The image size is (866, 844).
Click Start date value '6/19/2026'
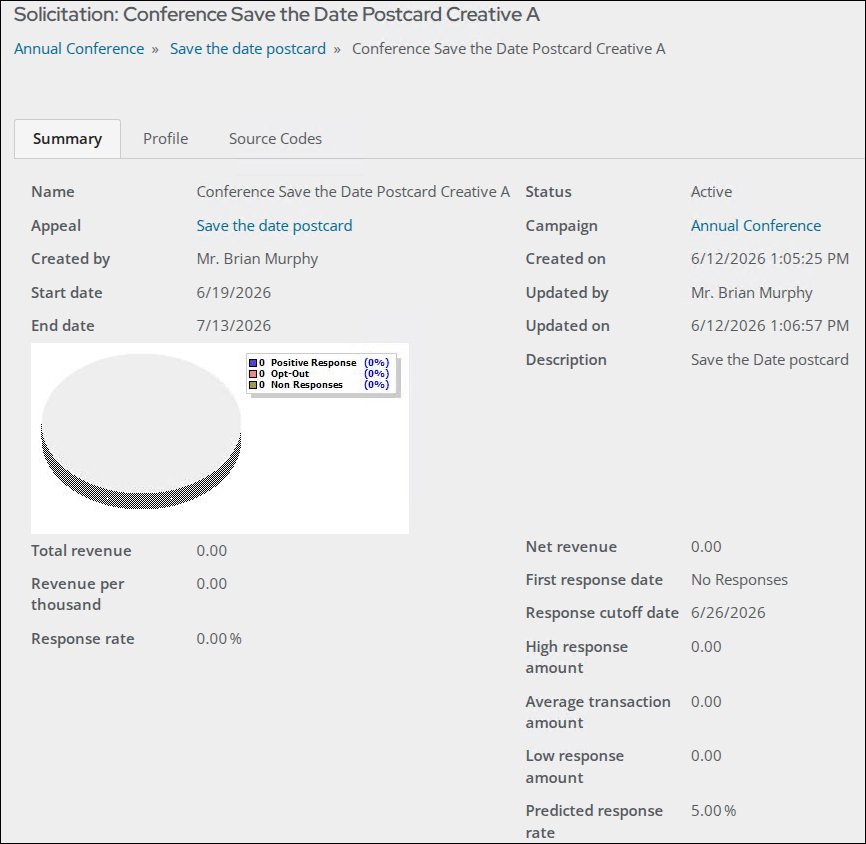(x=234, y=293)
